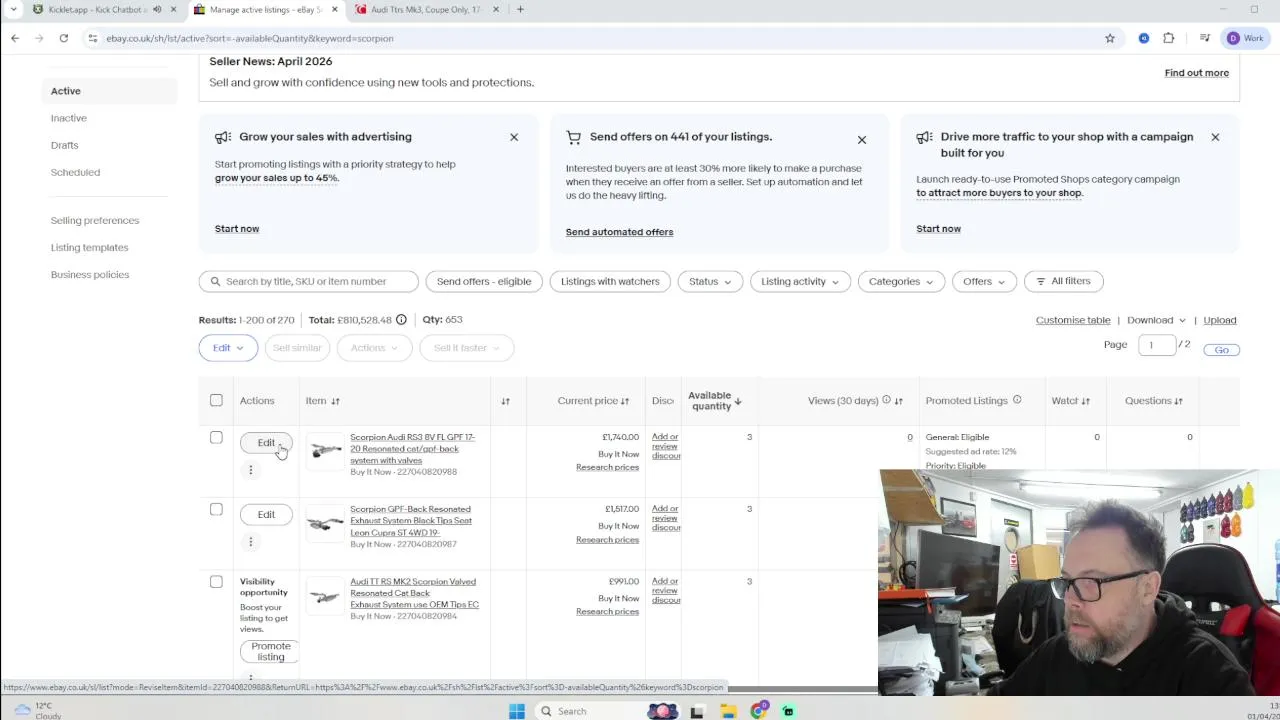Open Business policies in the sidebar
The height and width of the screenshot is (720, 1280).
pyautogui.click(x=90, y=274)
